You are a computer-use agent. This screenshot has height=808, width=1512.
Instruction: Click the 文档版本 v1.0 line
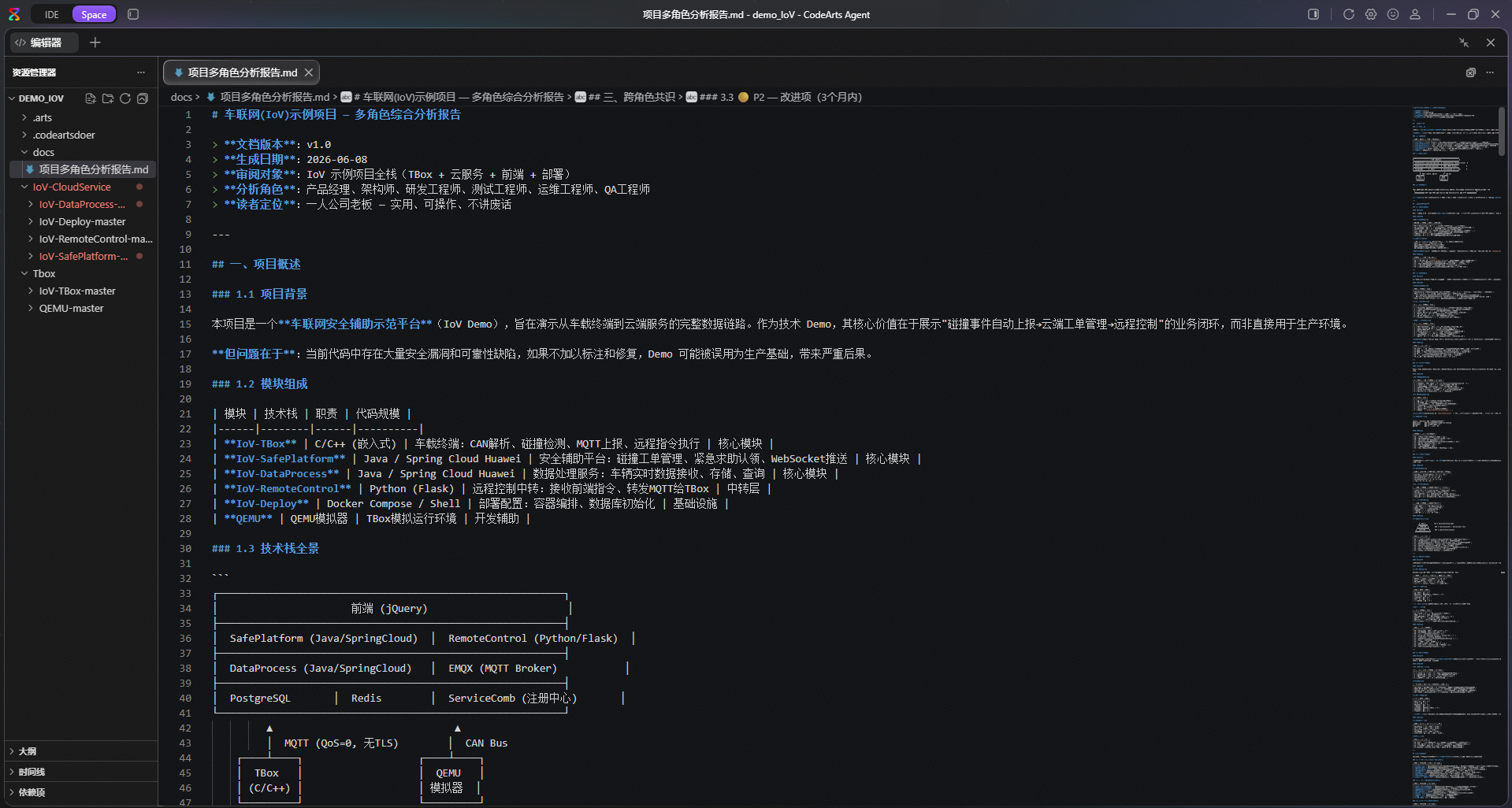pos(272,144)
